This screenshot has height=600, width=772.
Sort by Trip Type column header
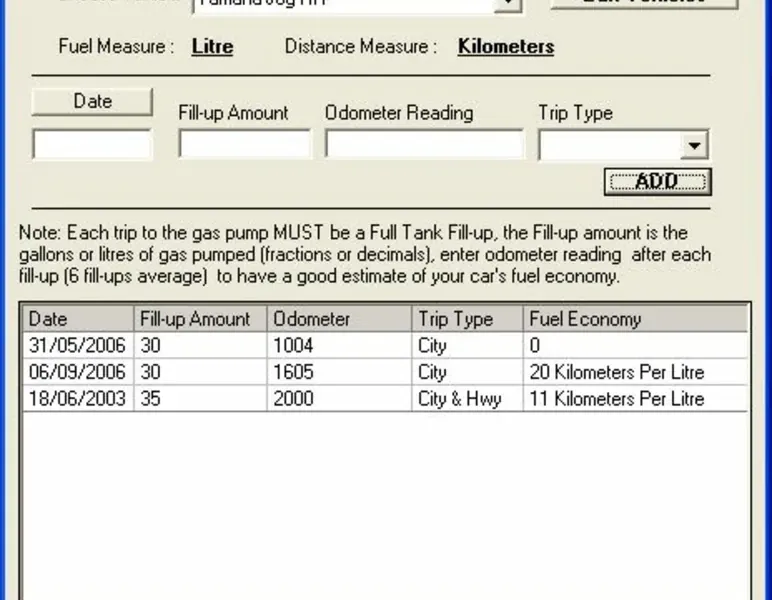467,319
